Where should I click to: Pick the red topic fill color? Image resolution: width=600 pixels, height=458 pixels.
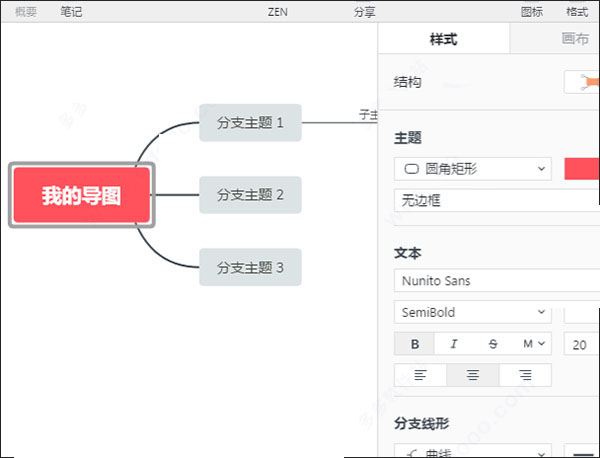pyautogui.click(x=582, y=168)
